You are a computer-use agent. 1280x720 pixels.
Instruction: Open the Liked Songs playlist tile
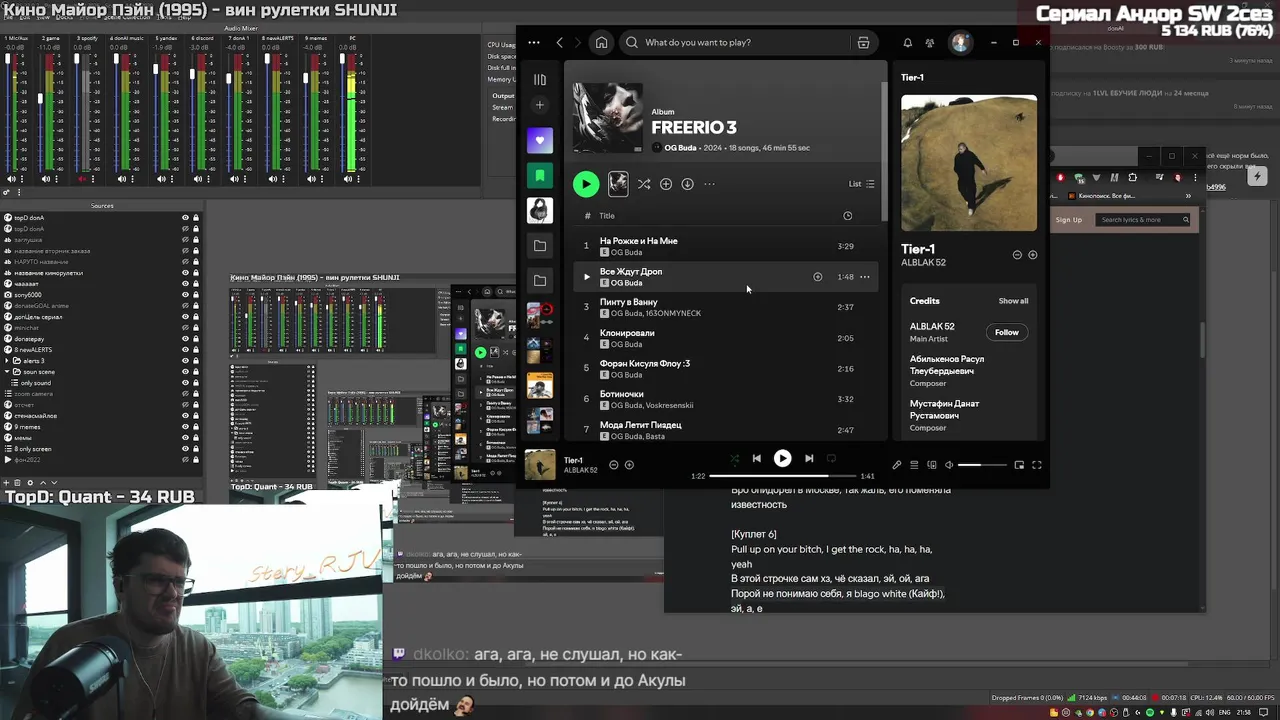coord(540,141)
